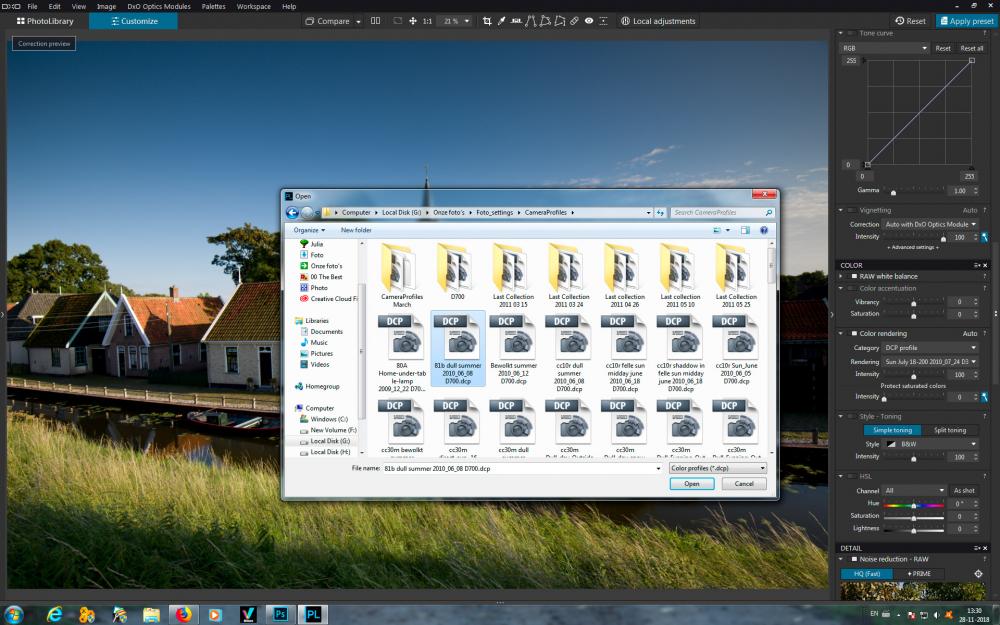
Task: Pick the white balance eyedropper tool
Action: [501, 21]
